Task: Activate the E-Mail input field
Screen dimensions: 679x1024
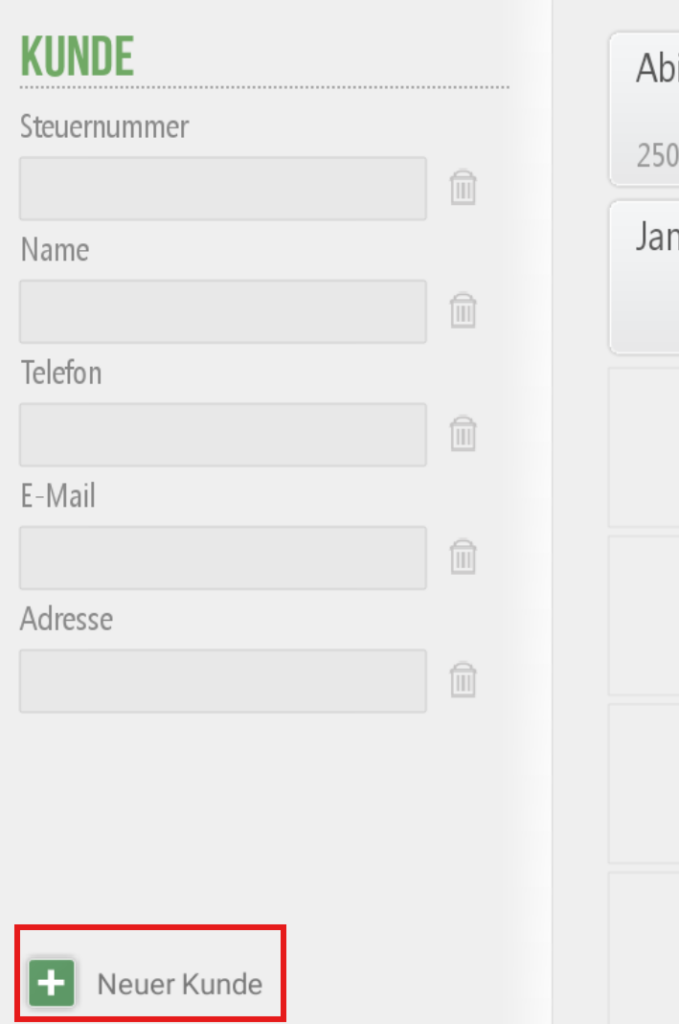Action: (x=223, y=558)
